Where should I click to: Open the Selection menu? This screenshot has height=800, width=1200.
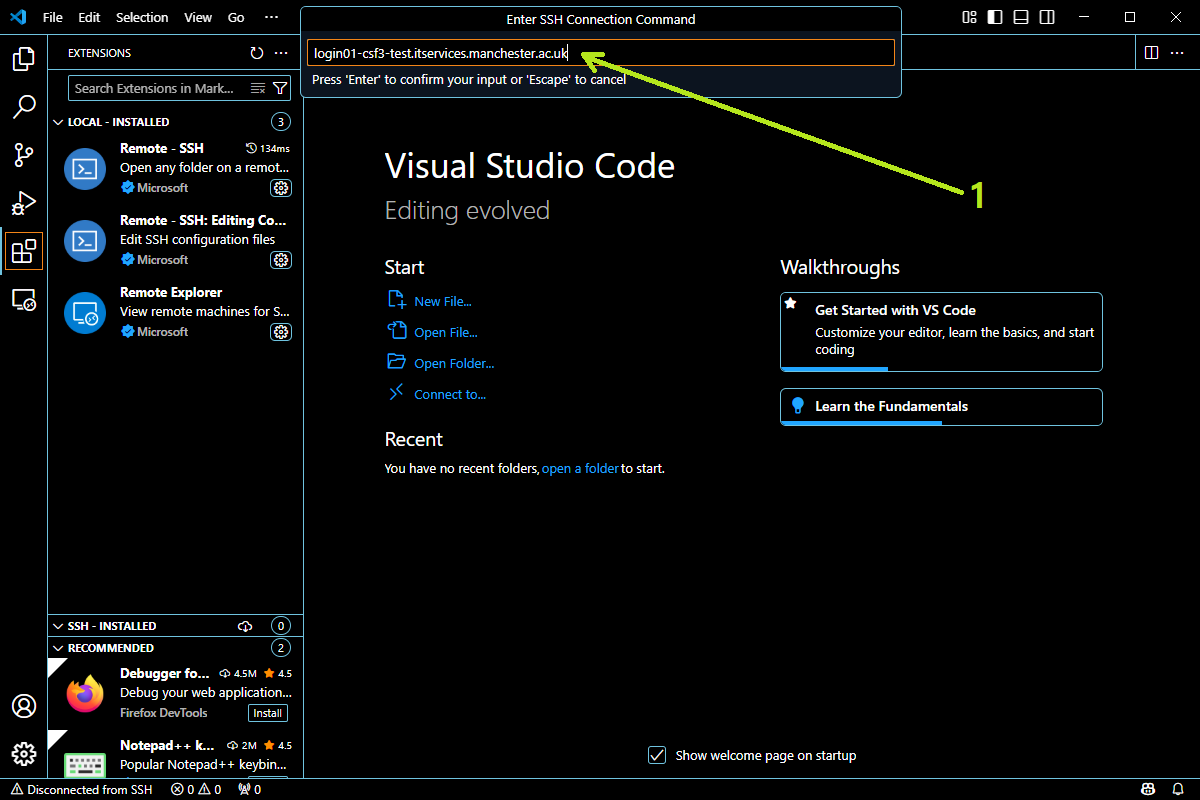click(142, 18)
